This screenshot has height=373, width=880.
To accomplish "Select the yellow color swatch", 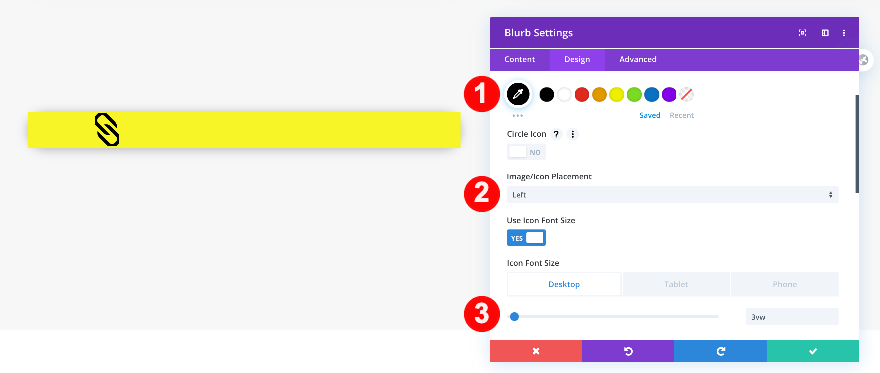I will [x=617, y=95].
